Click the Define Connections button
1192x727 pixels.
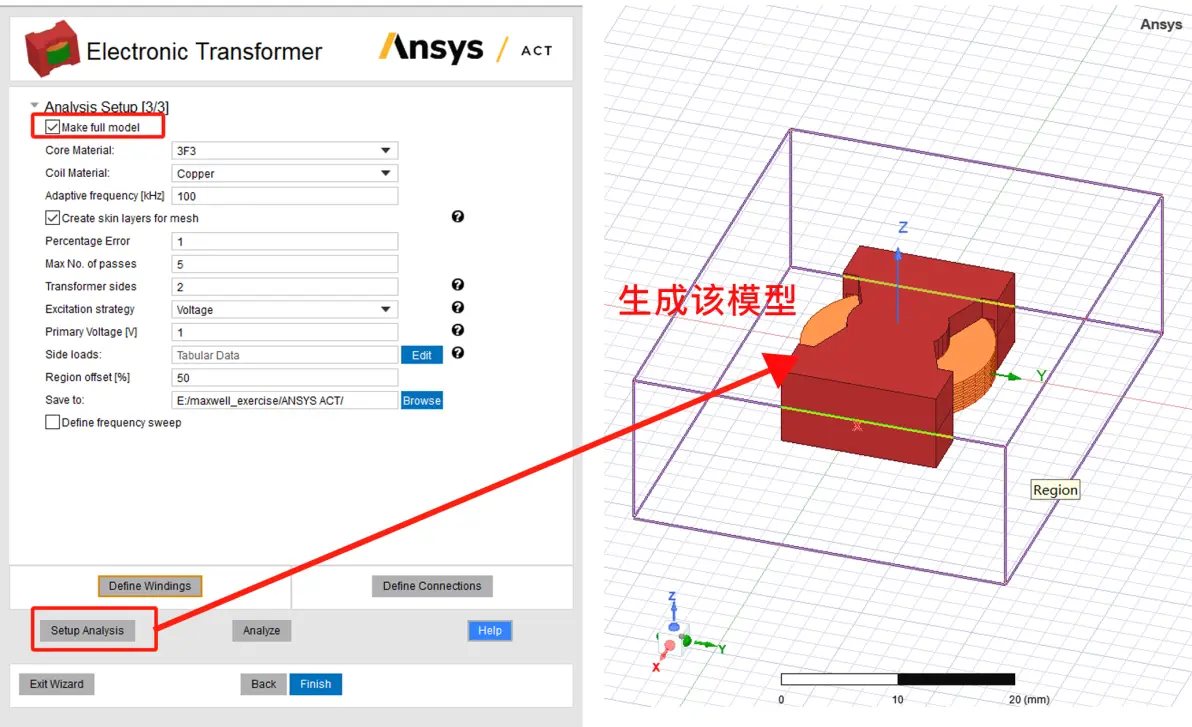[432, 586]
